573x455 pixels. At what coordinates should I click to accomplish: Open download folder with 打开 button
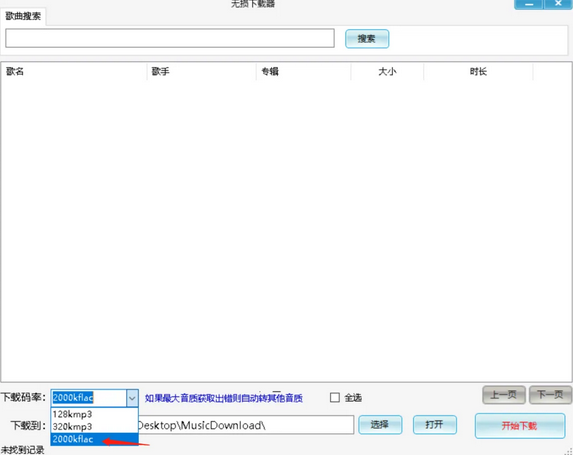point(435,425)
